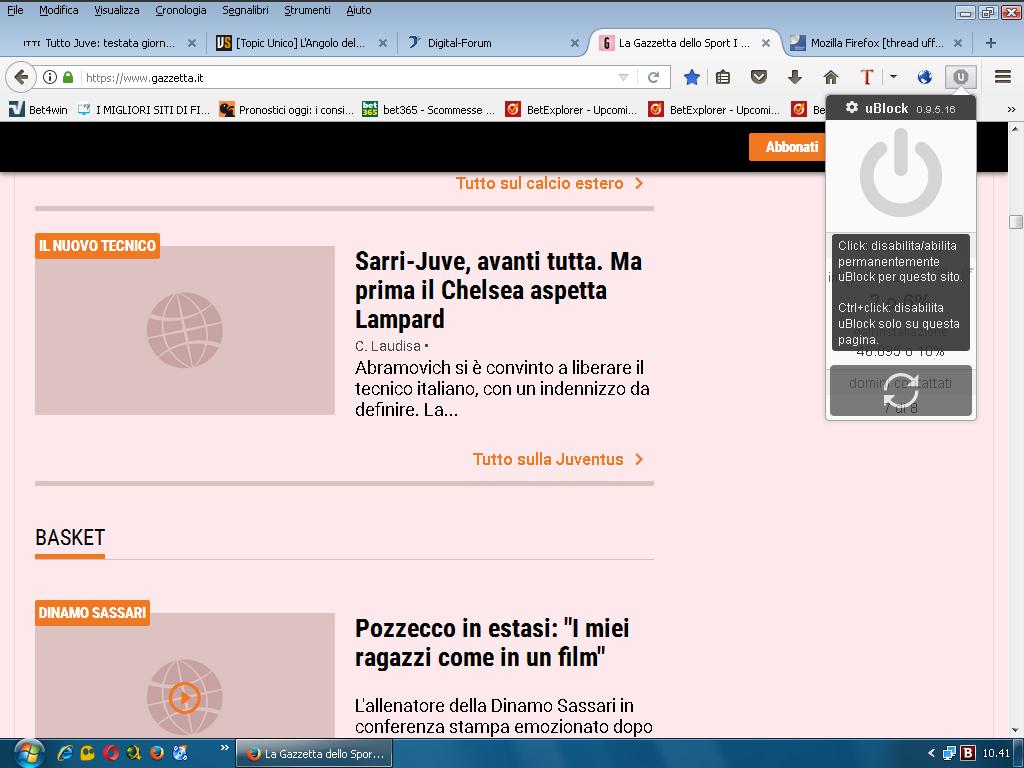Viewport: 1024px width, 768px height.
Task: Expand the address bar history dropdown
Action: pos(623,78)
